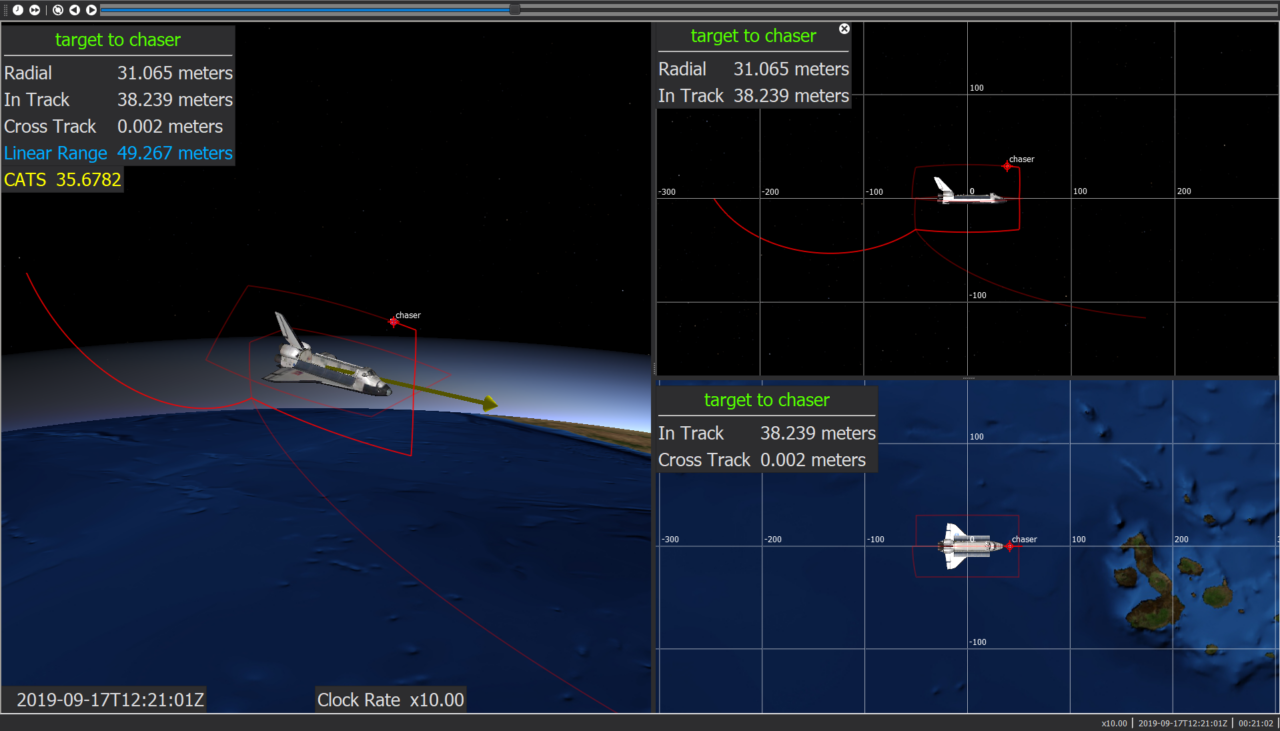
Task: Click the reverse playback arrow icon
Action: [x=73, y=10]
